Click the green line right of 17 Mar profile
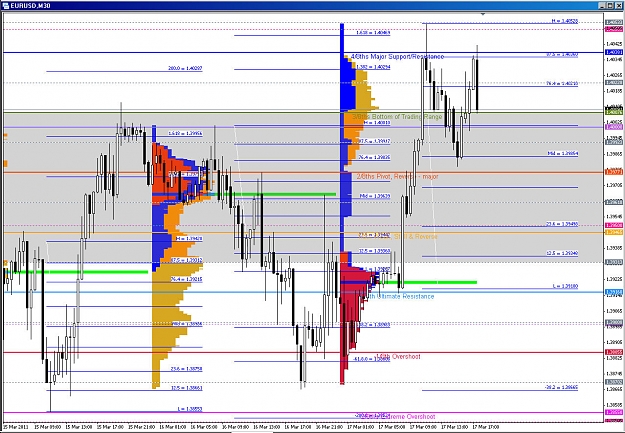Viewport: 625px width, 433px height. click(428, 282)
